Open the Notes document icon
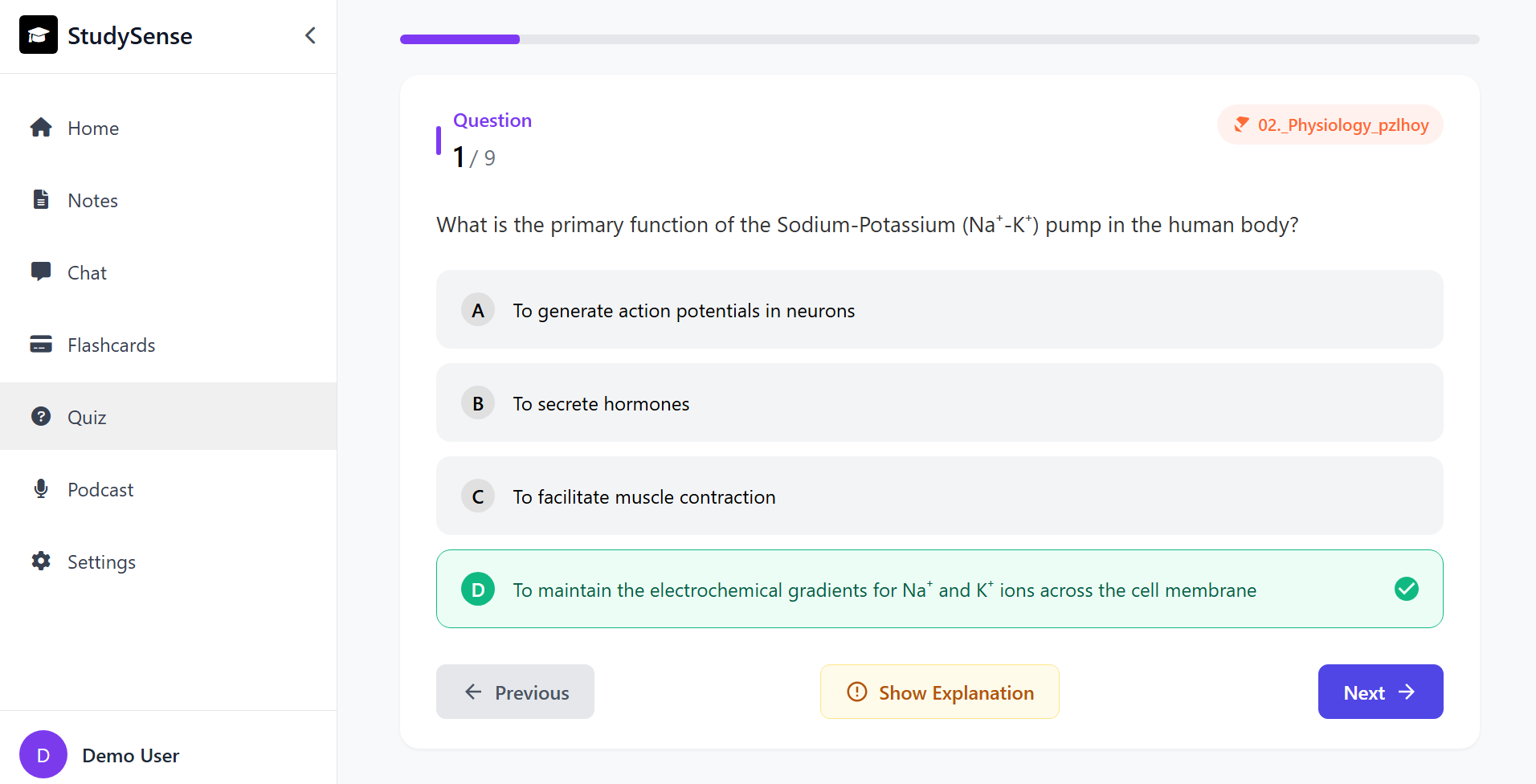1536x784 pixels. tap(41, 199)
